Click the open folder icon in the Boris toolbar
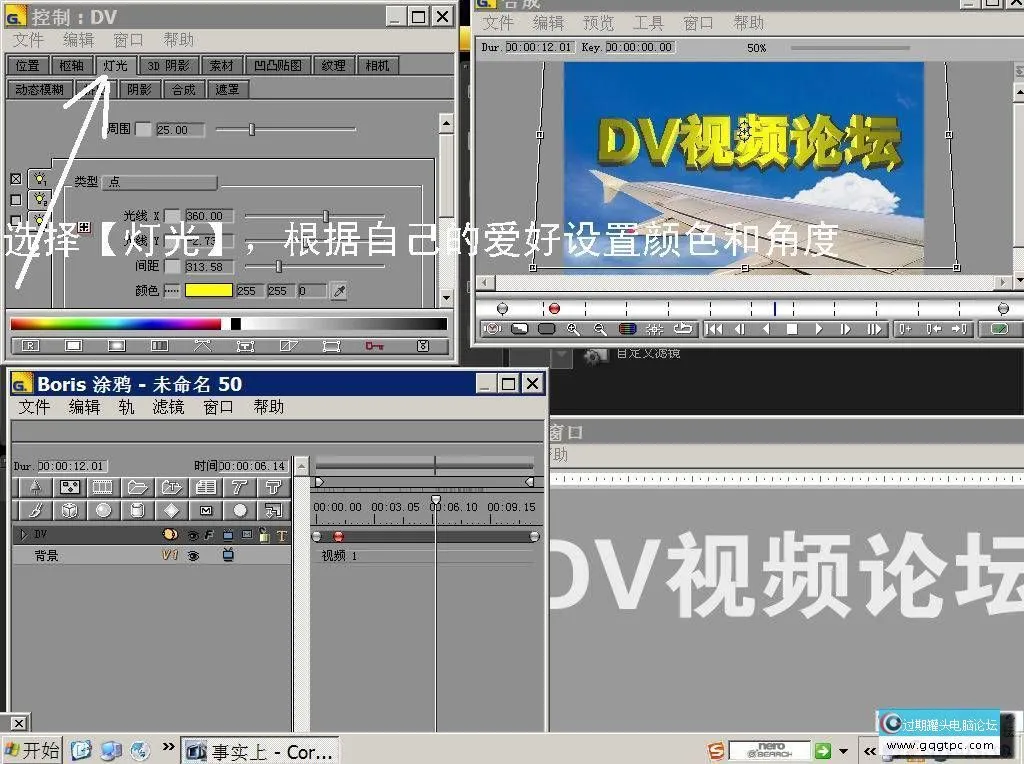The height and width of the screenshot is (764, 1024). point(137,487)
